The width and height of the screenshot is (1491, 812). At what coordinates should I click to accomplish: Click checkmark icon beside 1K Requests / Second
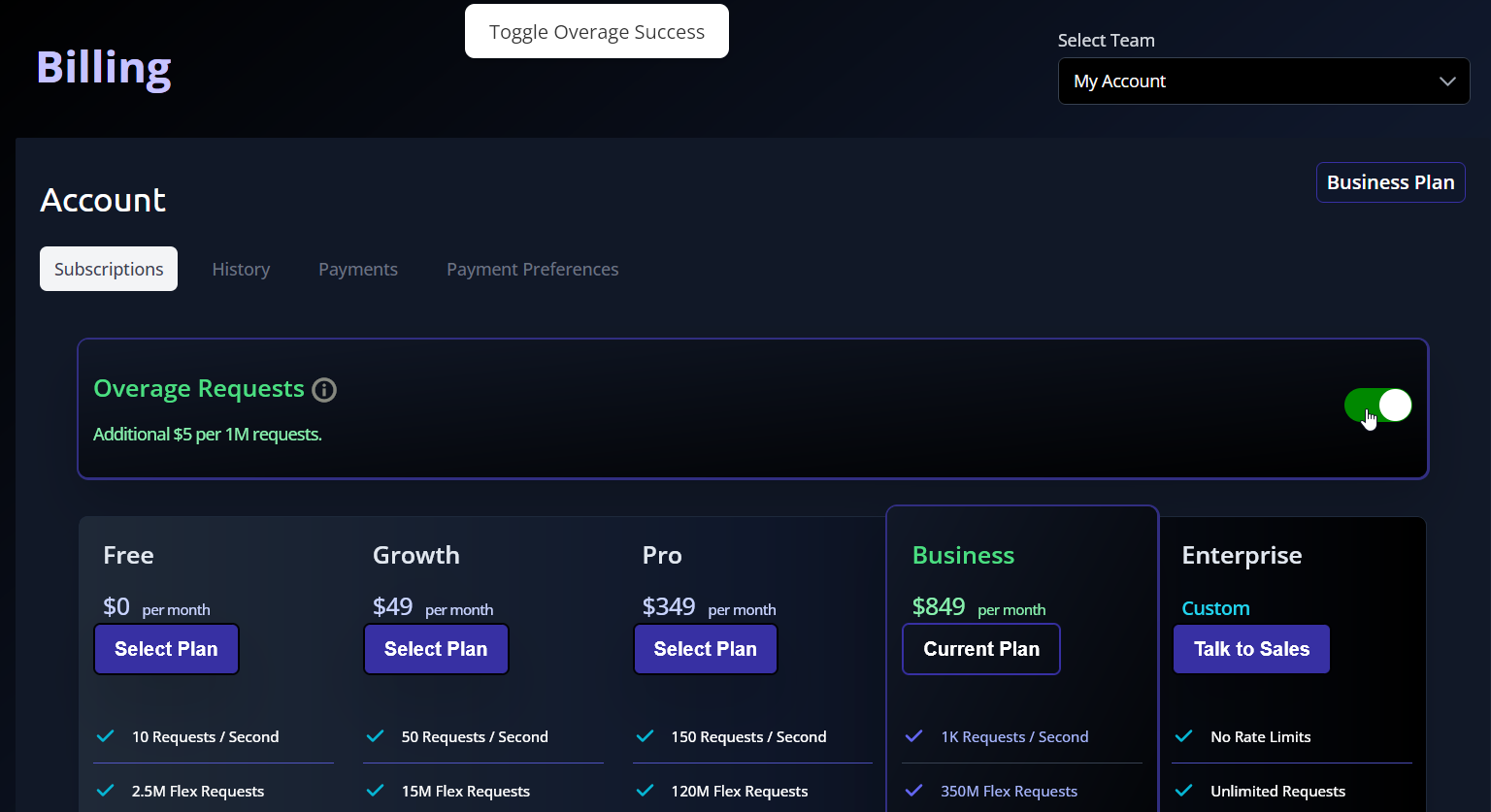(913, 736)
